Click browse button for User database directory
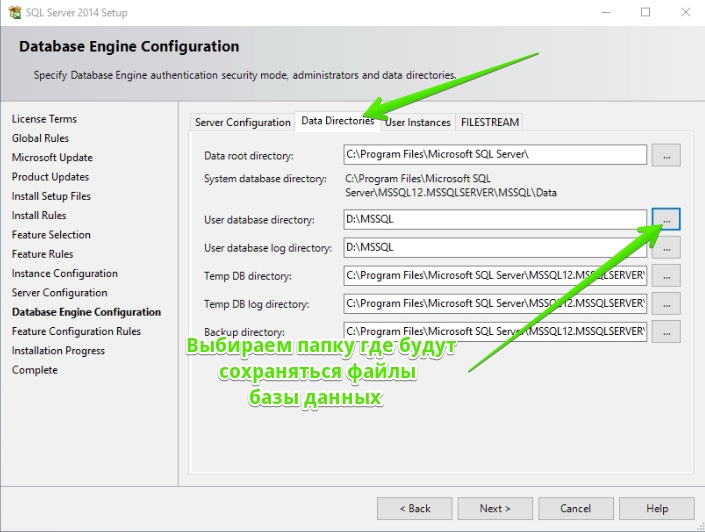The height and width of the screenshot is (532, 705). [666, 219]
